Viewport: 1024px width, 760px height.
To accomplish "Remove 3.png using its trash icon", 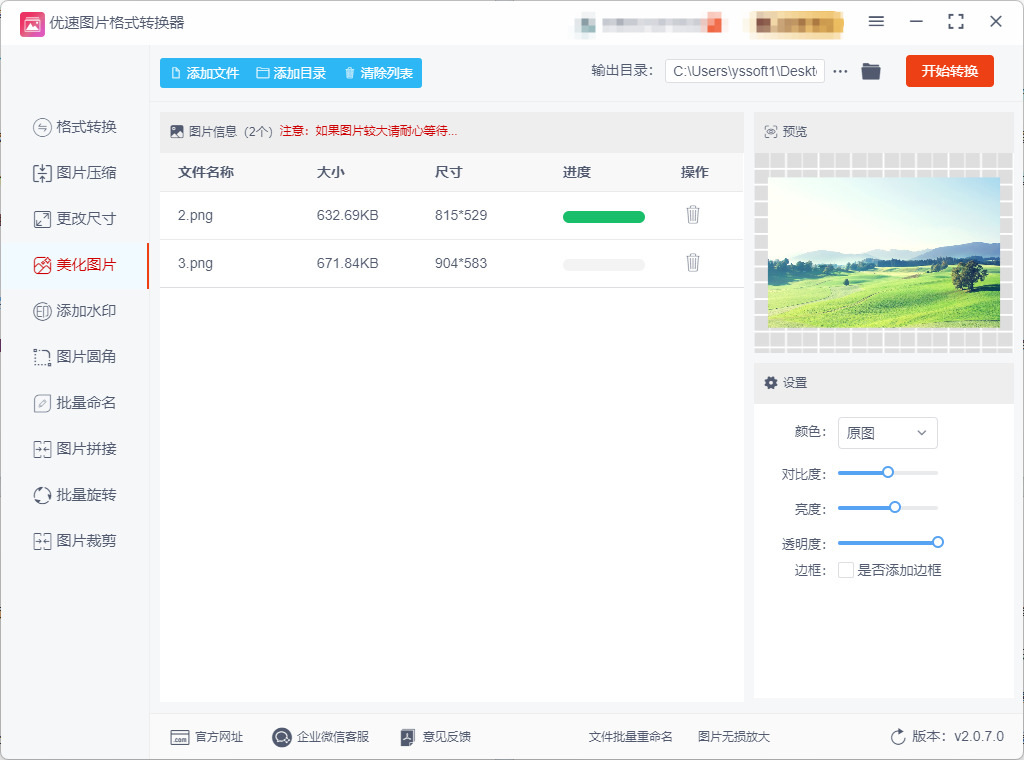I will 693,262.
